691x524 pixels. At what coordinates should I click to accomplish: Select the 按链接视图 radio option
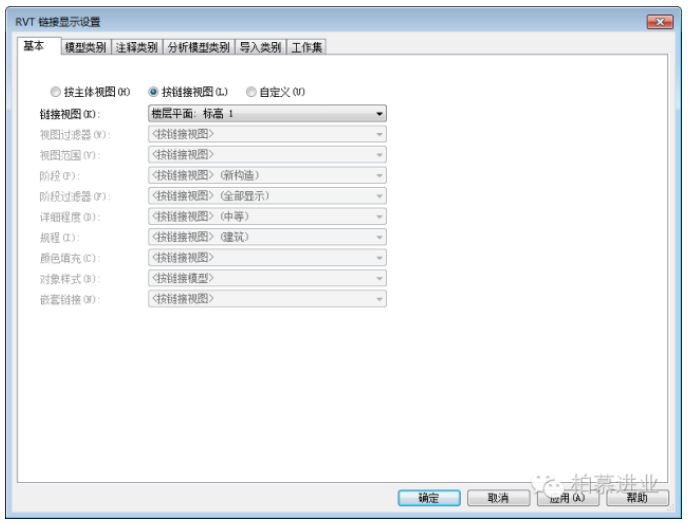[188, 92]
